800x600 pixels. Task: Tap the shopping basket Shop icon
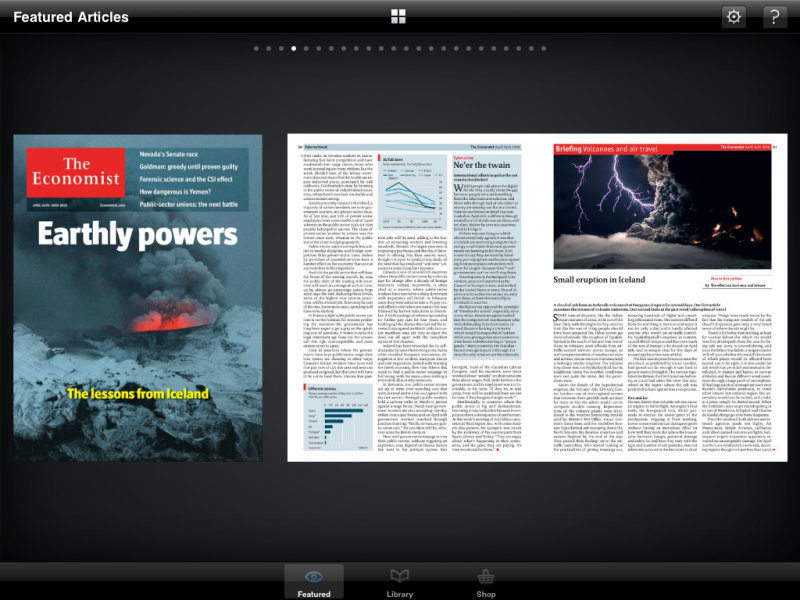tap(486, 576)
